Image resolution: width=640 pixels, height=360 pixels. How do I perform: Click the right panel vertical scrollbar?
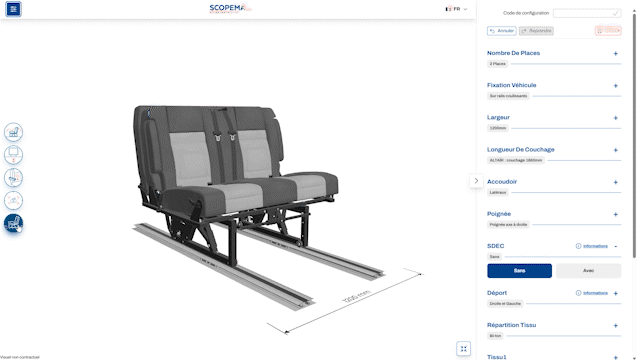click(634, 135)
